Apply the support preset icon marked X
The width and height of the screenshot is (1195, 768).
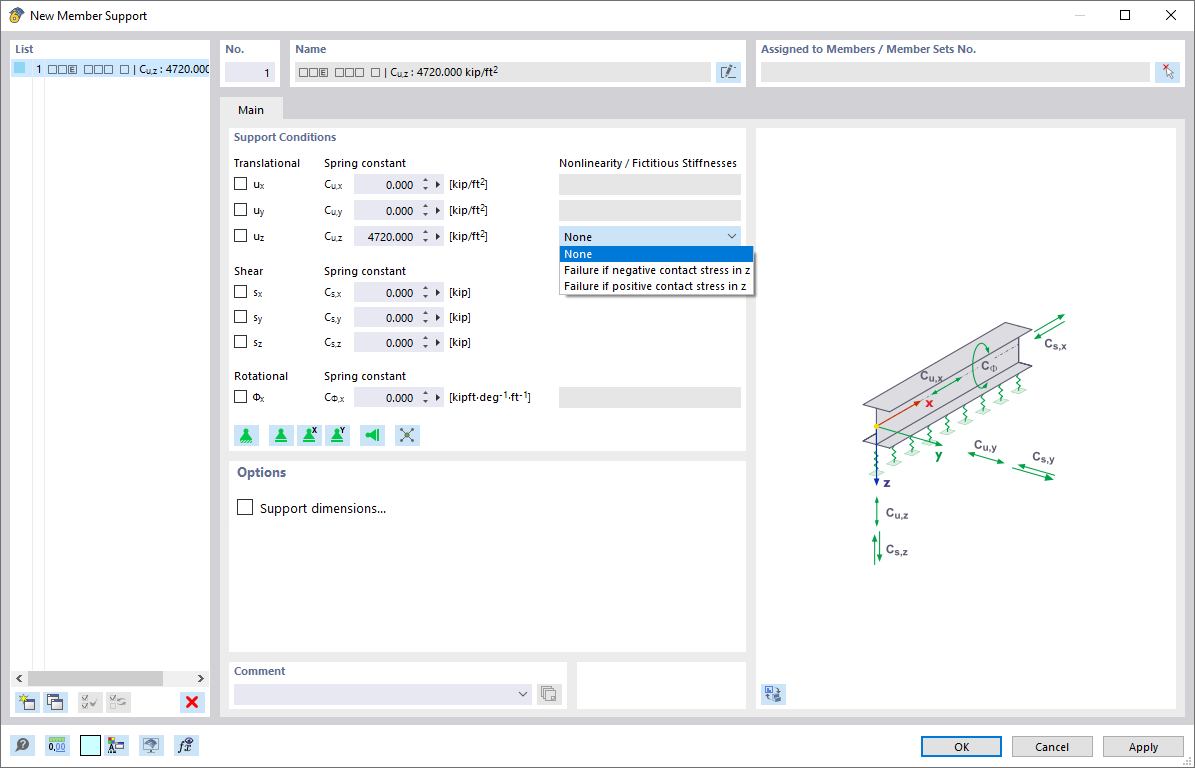coord(309,435)
